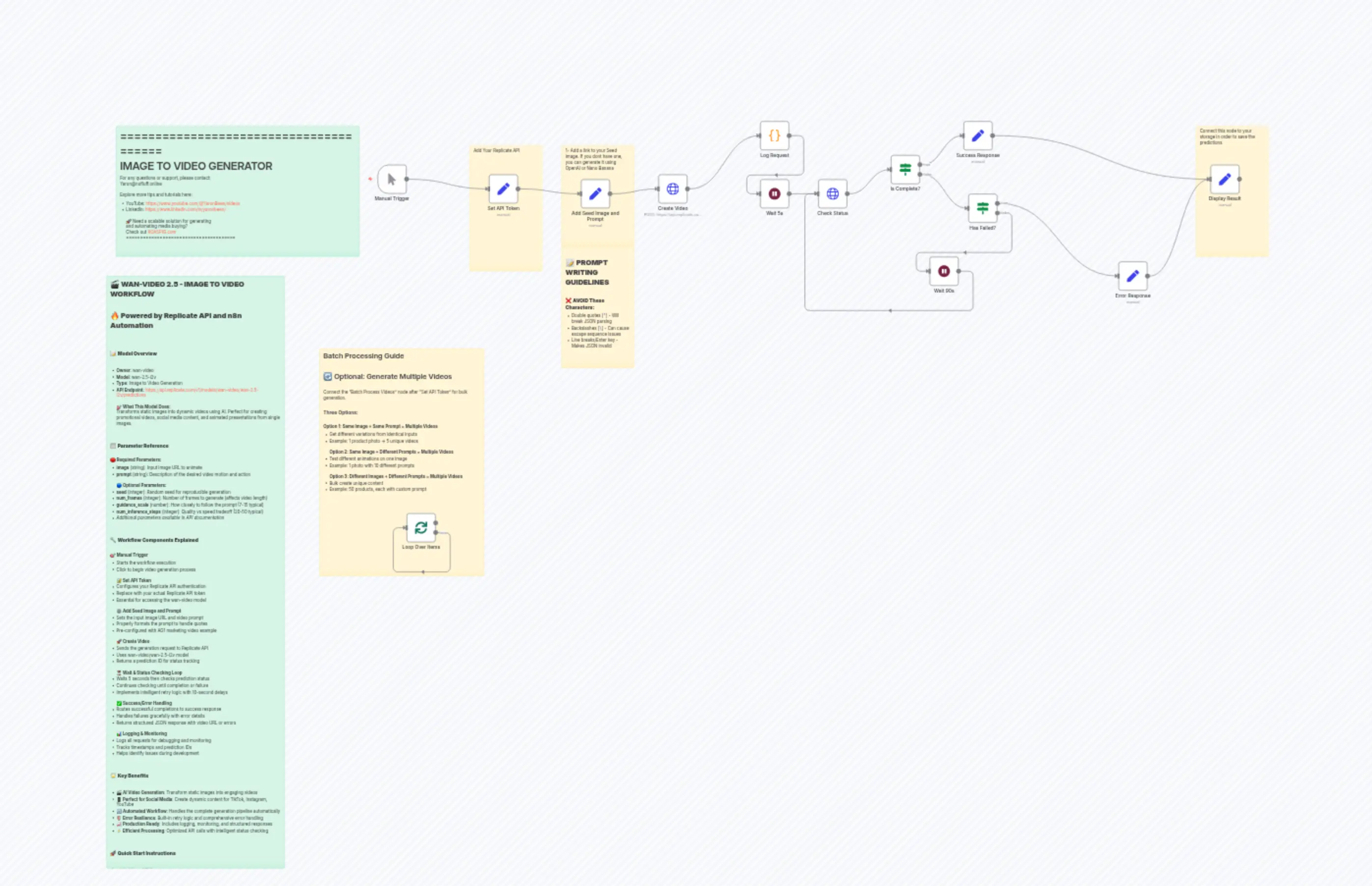Viewport: 1372px width, 886px height.
Task: Open the Wait 90s pause node
Action: click(944, 271)
